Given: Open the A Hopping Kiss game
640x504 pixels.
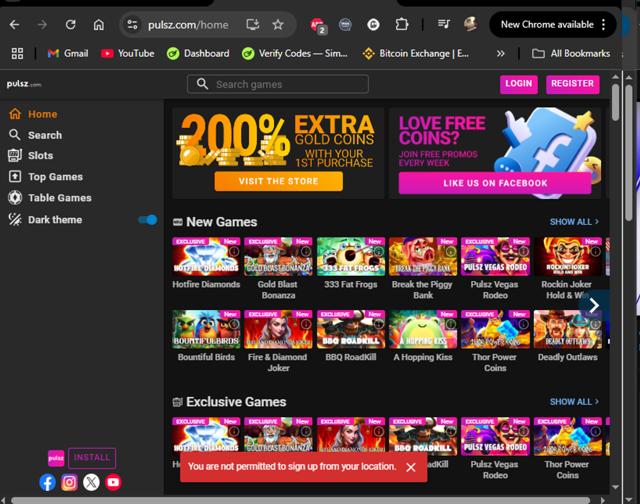Looking at the screenshot, I should (423, 329).
